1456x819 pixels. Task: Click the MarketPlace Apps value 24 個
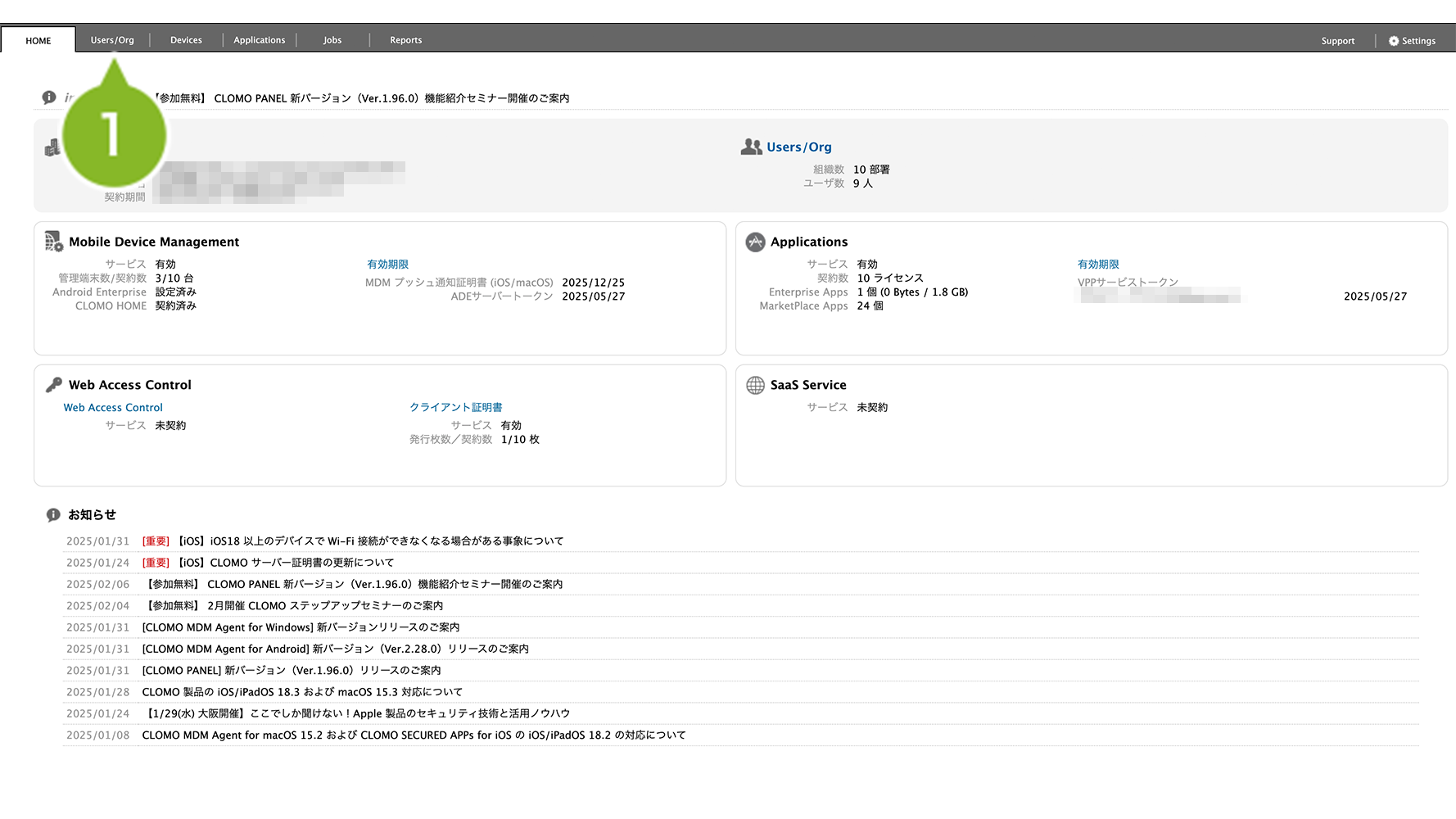tap(870, 306)
